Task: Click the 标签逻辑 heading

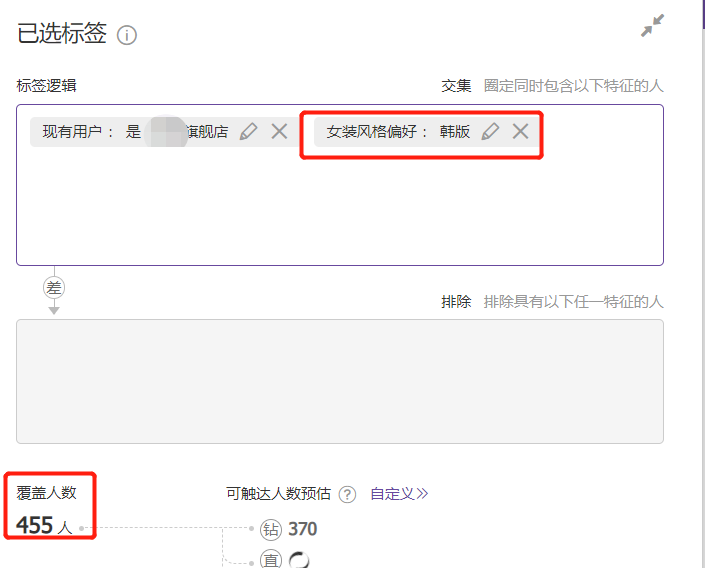Action: pos(46,85)
